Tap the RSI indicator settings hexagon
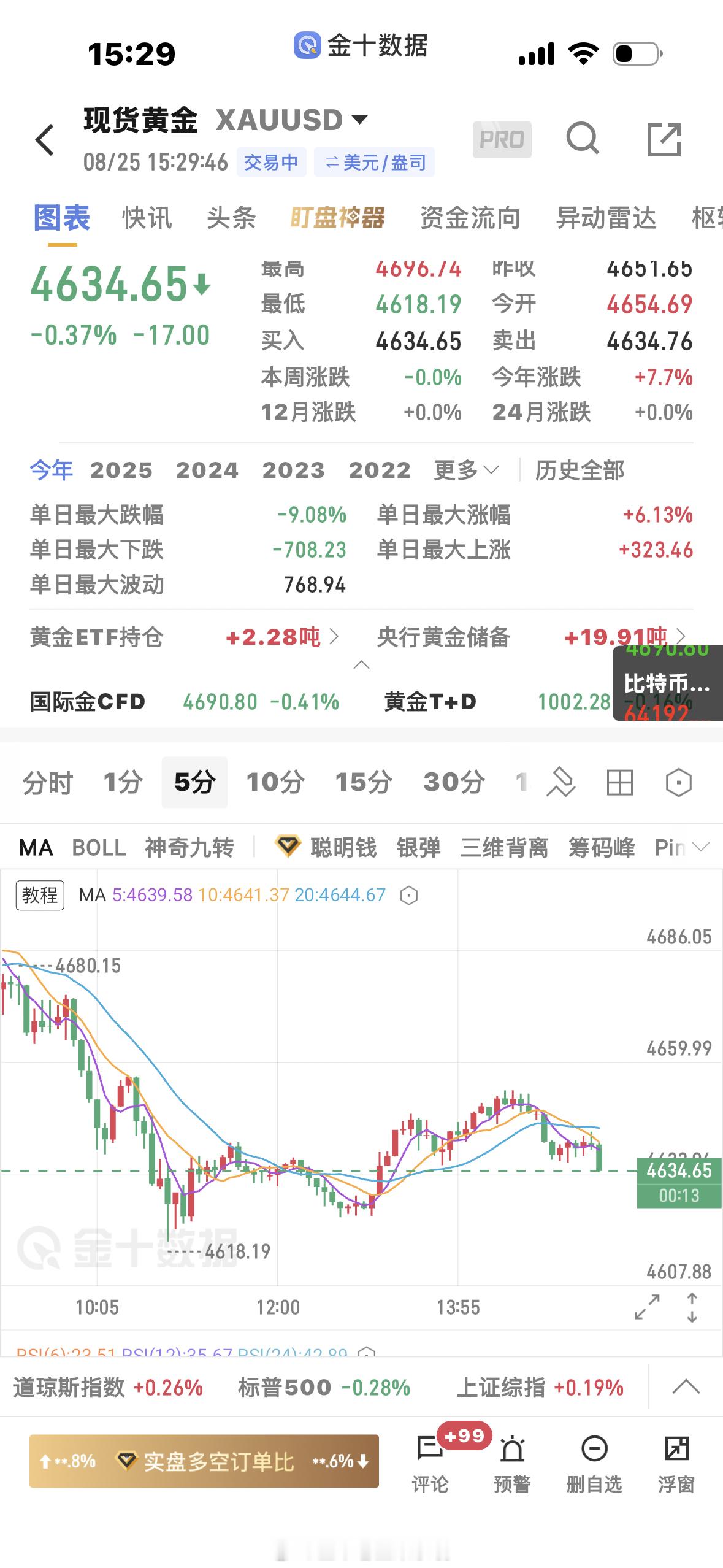The width and height of the screenshot is (723, 1568). pos(366,1352)
